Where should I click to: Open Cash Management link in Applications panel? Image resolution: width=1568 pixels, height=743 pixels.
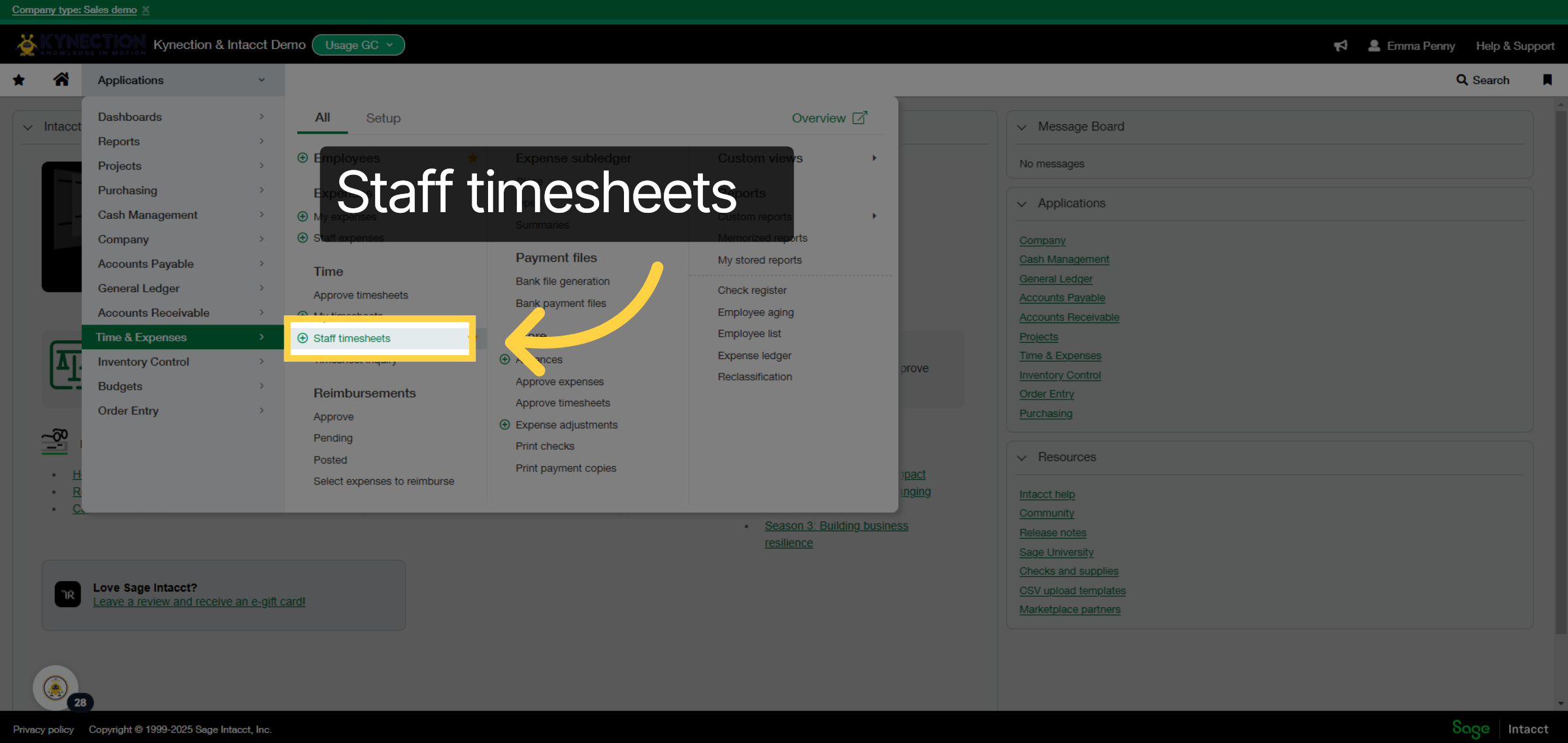click(1064, 260)
